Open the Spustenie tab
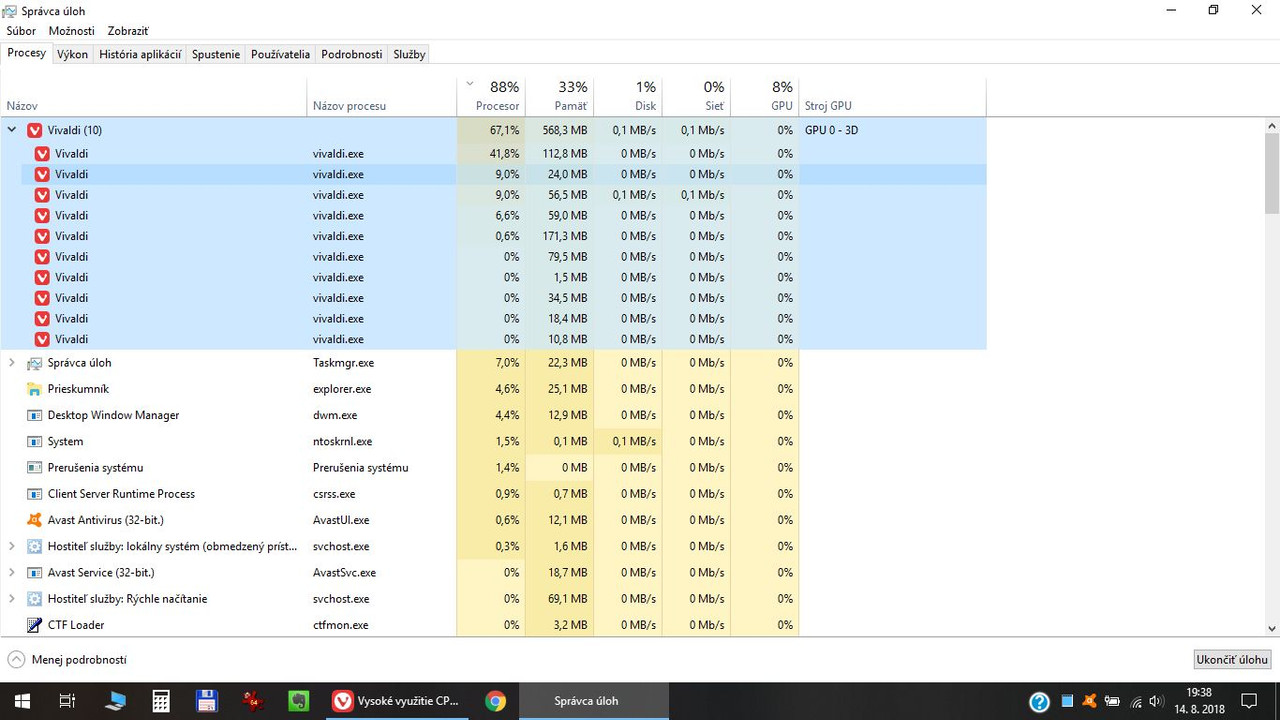Image resolution: width=1280 pixels, height=720 pixels. pos(216,55)
